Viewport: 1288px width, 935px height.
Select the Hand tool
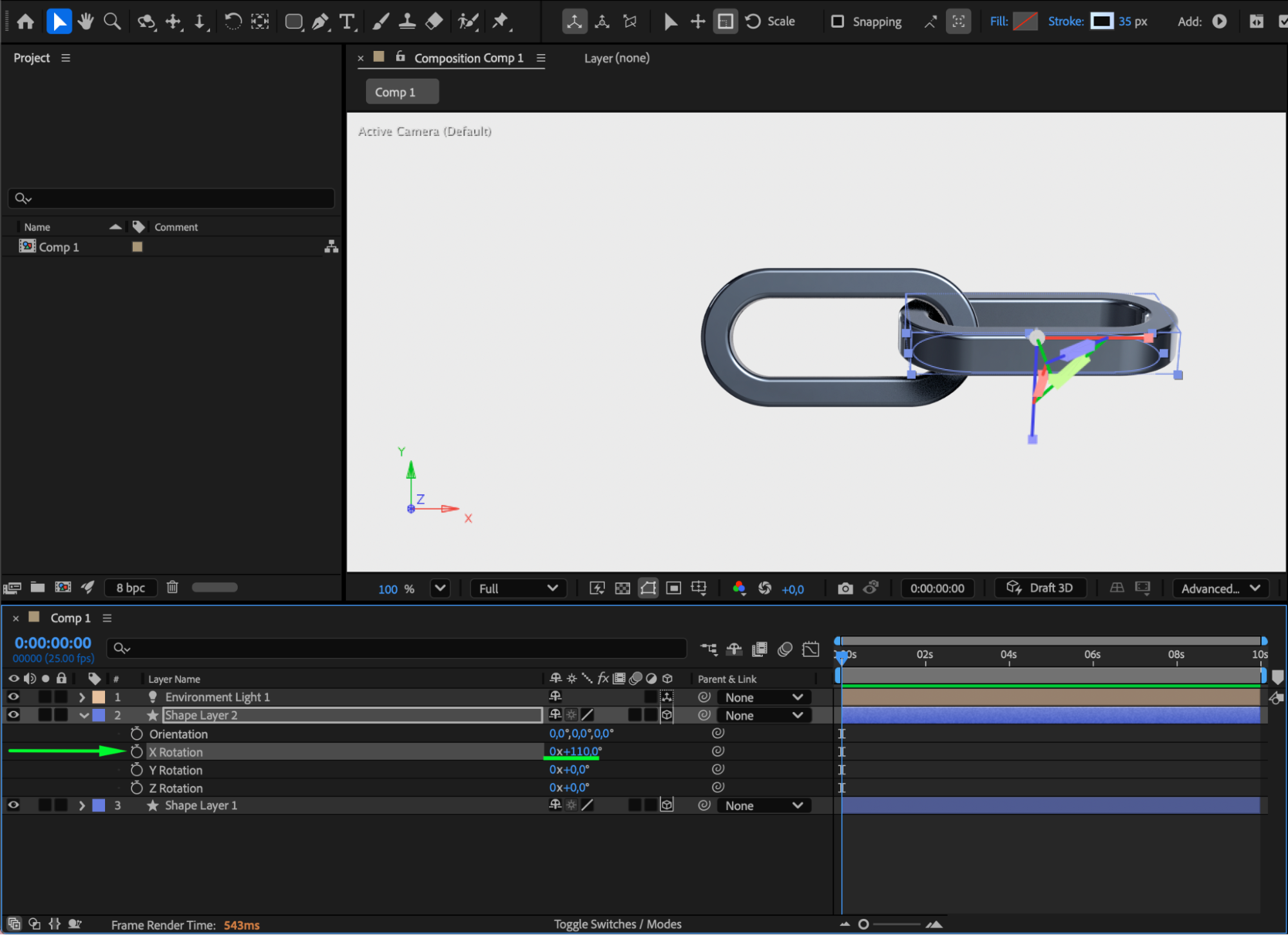tap(86, 21)
